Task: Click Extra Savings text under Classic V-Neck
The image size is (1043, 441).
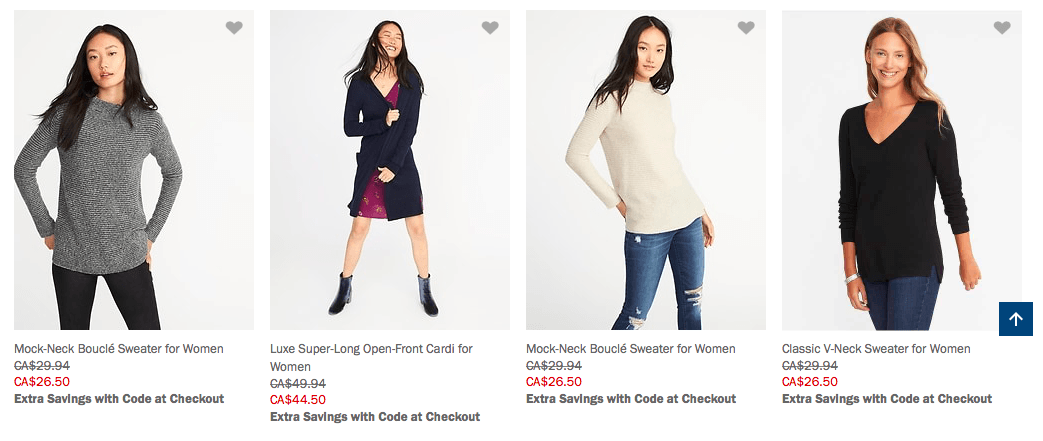Action: [x=887, y=399]
